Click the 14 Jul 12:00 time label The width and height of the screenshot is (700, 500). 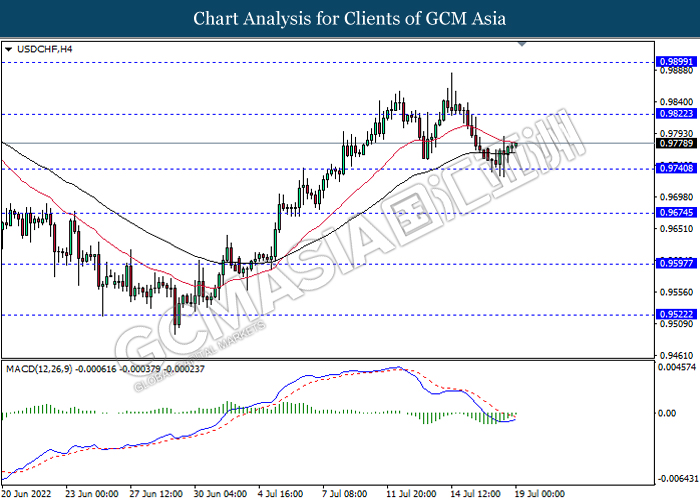[x=476, y=494]
